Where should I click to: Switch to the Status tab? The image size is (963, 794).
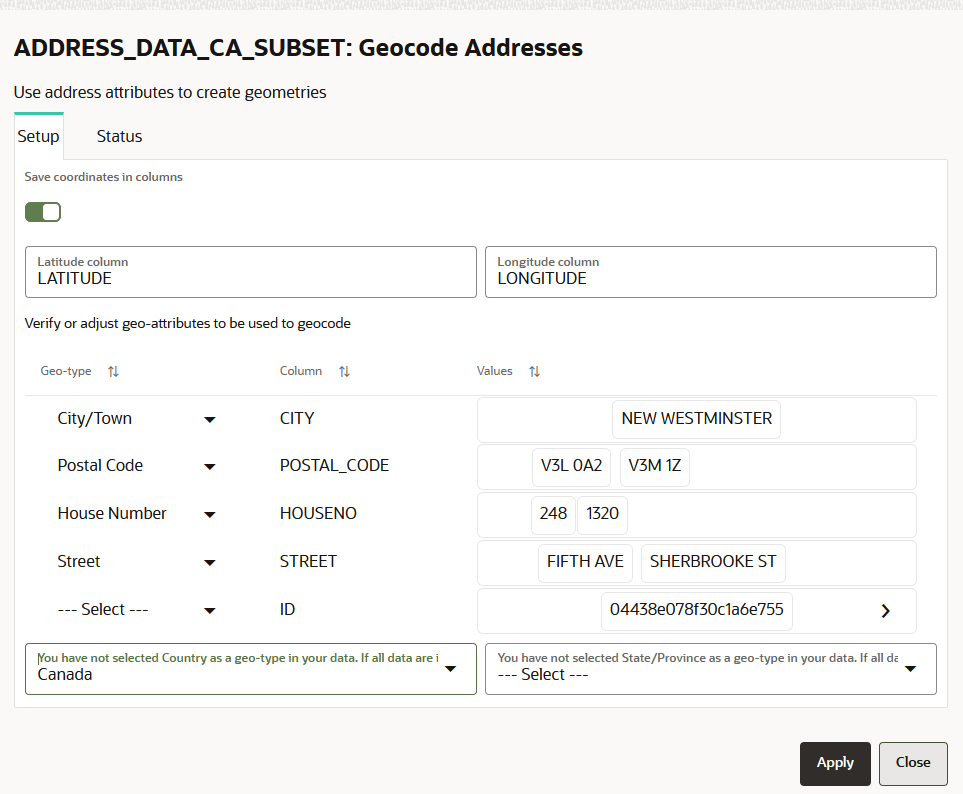coord(119,136)
